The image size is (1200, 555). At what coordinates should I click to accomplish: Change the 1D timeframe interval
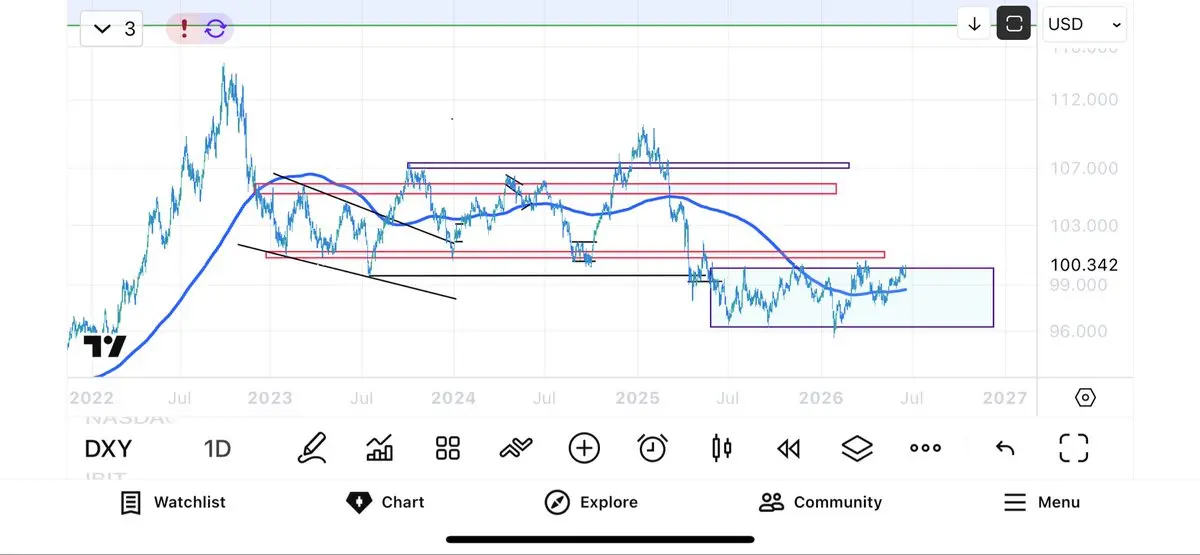217,448
